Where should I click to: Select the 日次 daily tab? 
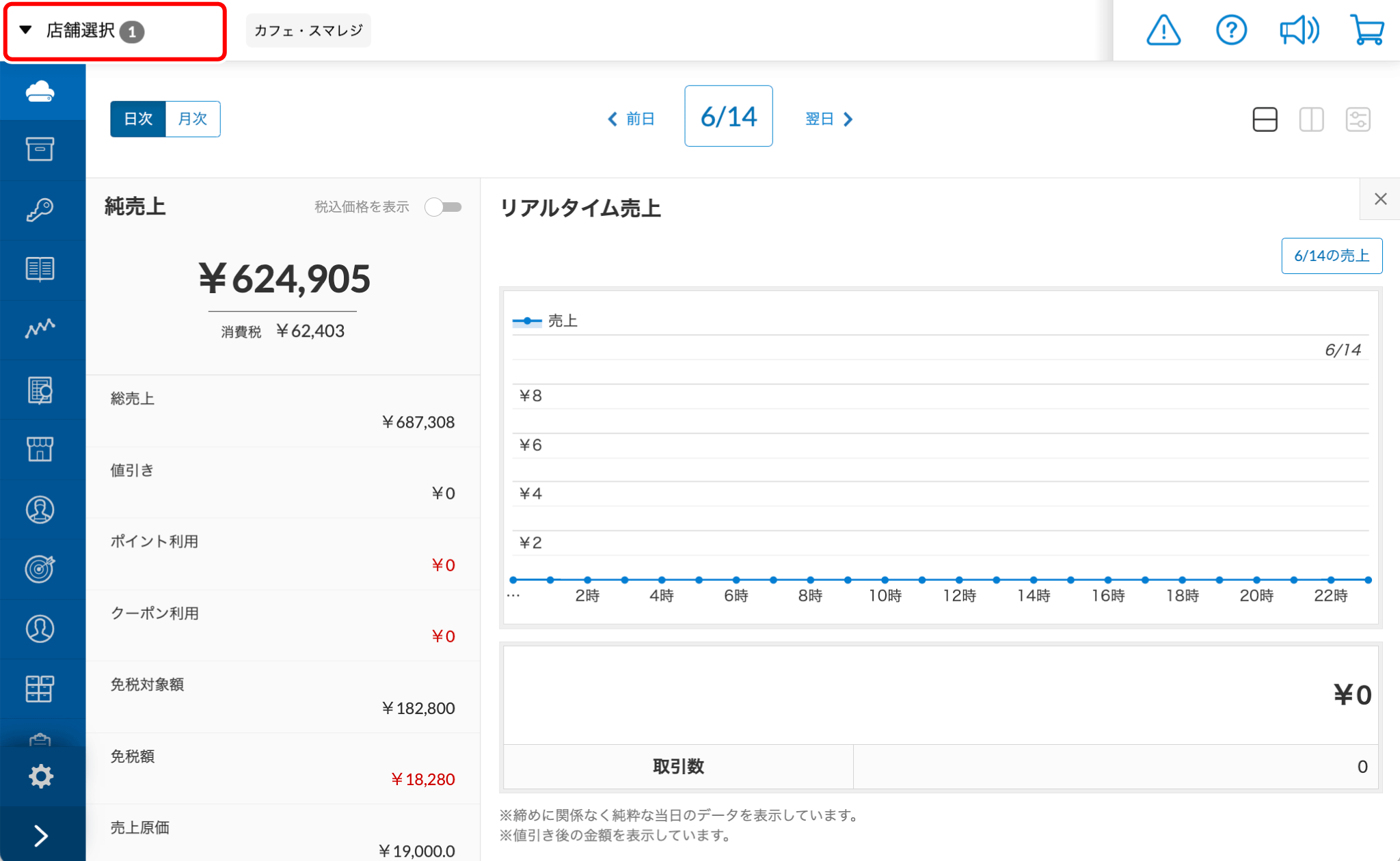point(138,119)
